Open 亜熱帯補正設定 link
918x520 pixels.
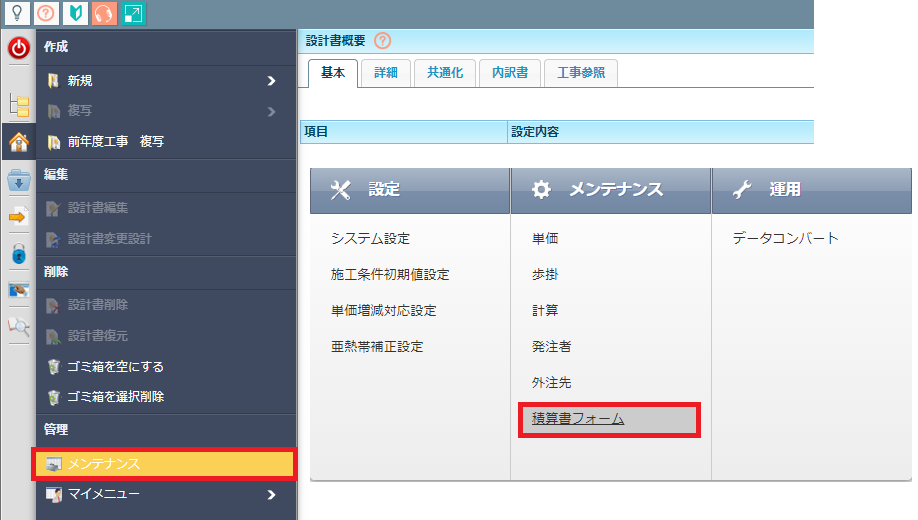coord(377,347)
